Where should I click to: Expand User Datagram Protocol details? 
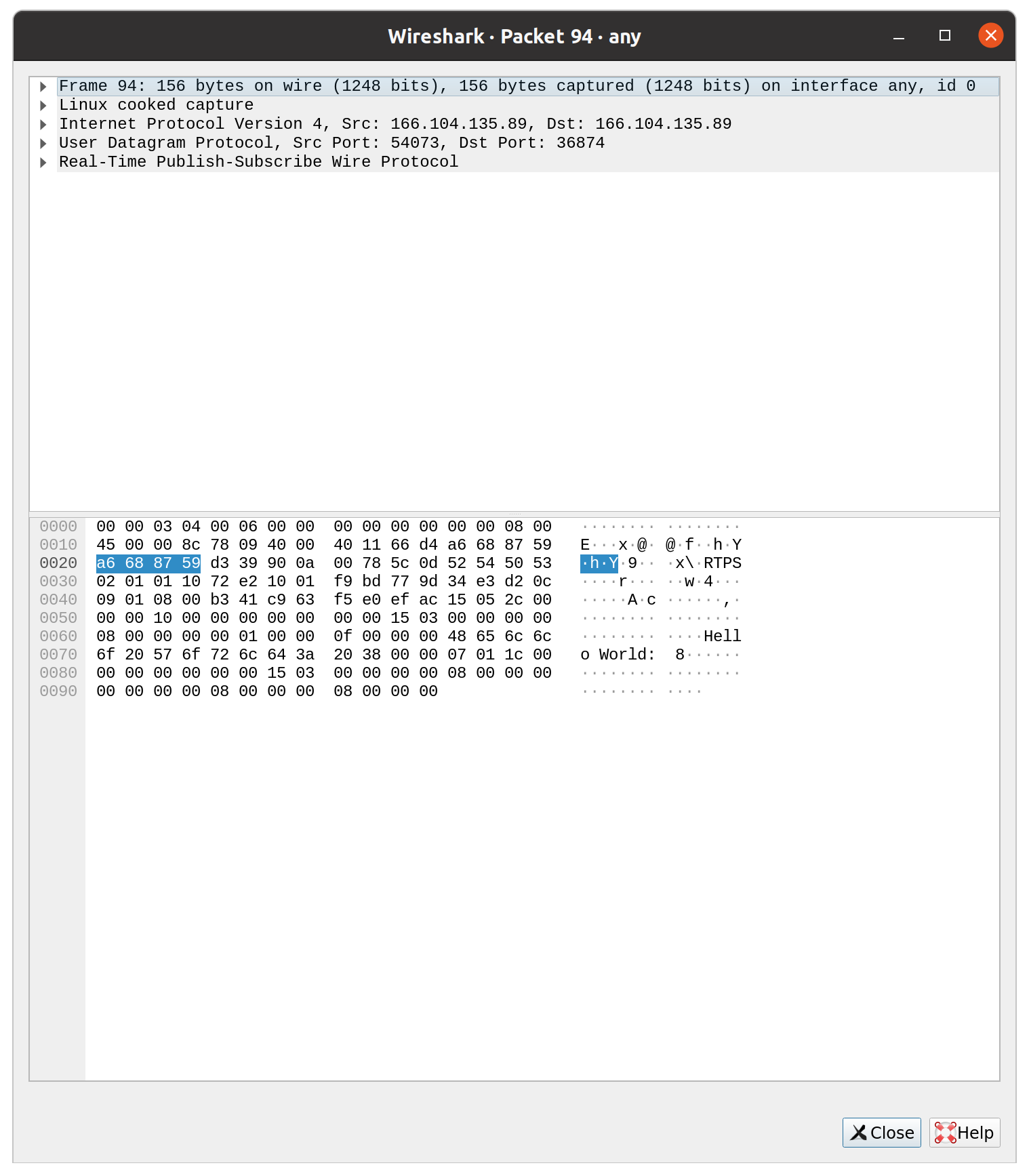[x=43, y=143]
